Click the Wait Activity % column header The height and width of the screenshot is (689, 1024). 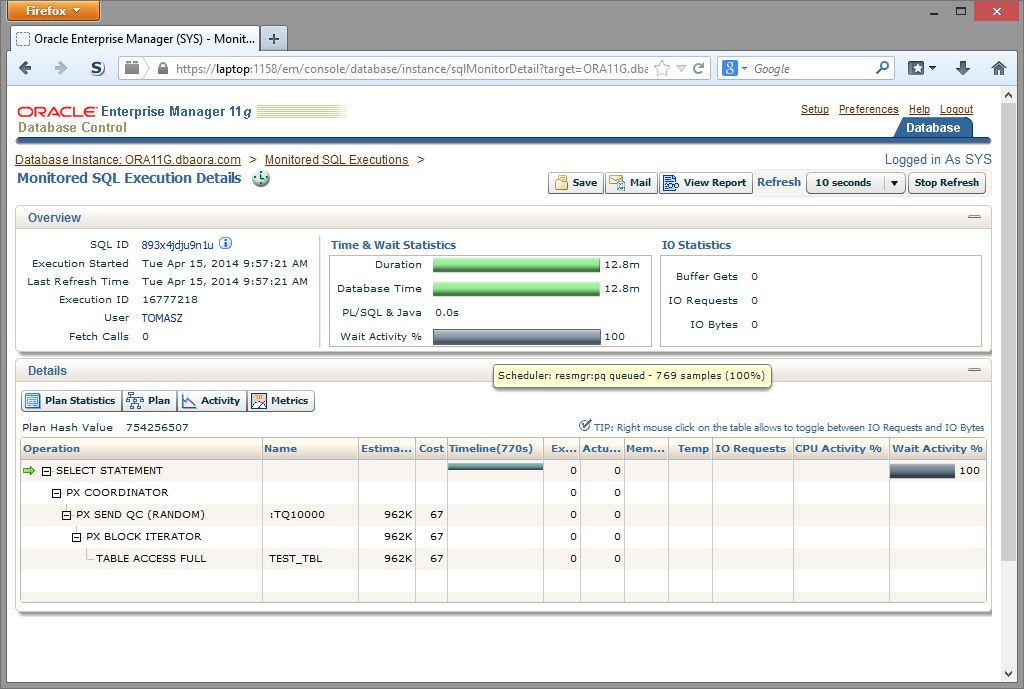[938, 449]
